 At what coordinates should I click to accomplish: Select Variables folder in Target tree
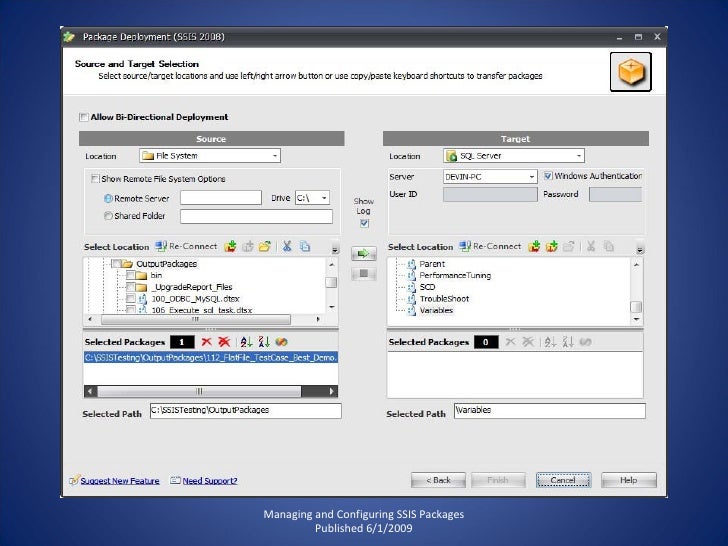coord(436,310)
